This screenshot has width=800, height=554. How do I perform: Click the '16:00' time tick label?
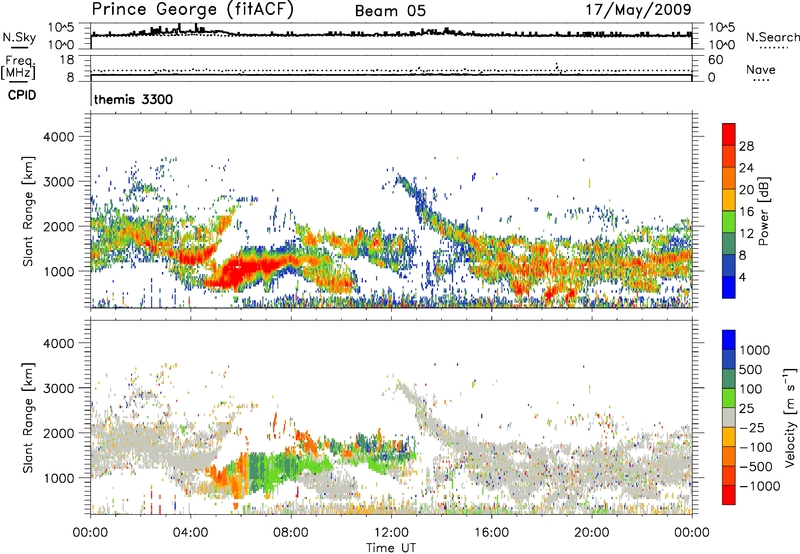click(491, 533)
